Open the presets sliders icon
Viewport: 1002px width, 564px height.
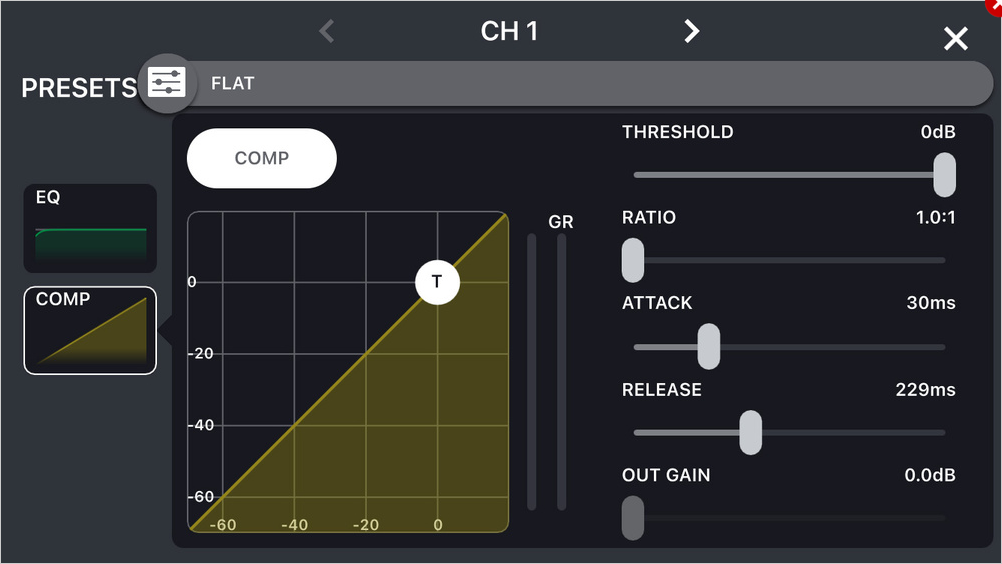167,83
